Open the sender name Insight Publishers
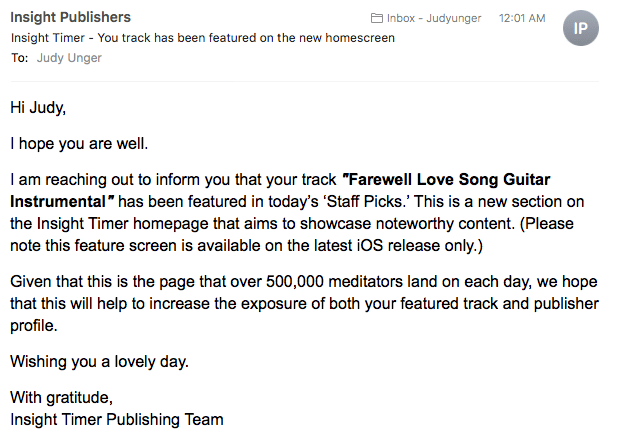This screenshot has height=432, width=617. [x=70, y=18]
